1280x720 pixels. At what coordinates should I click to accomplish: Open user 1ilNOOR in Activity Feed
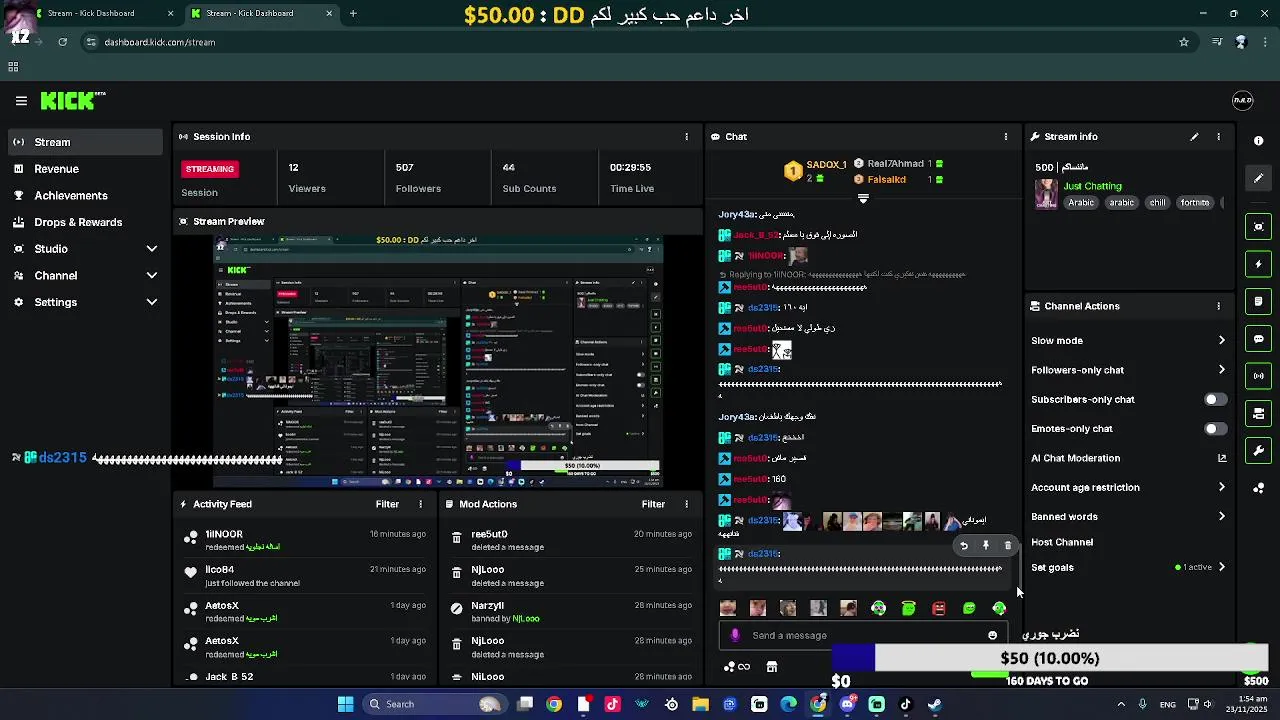[x=224, y=534]
